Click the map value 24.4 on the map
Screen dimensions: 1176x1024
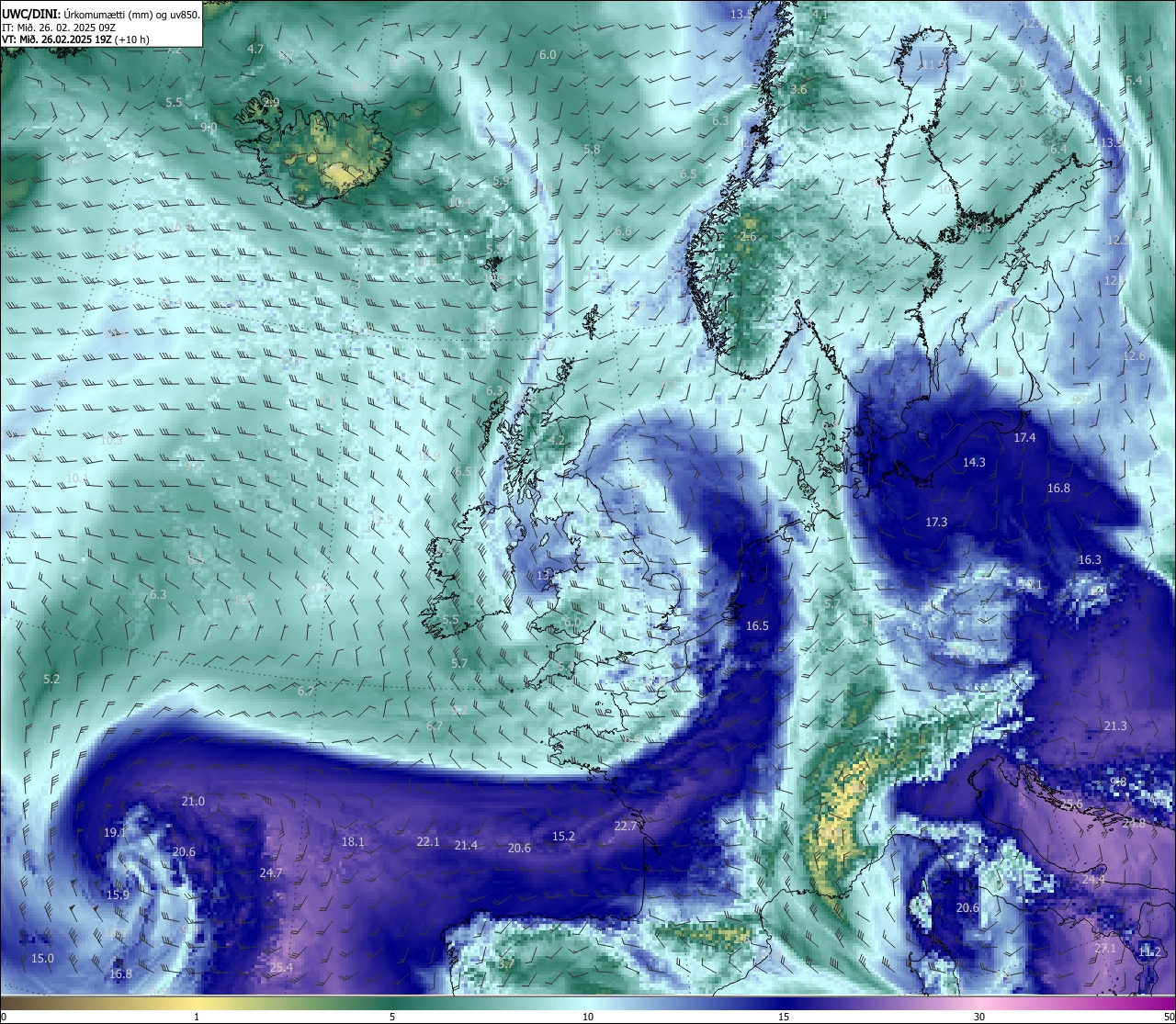pyautogui.click(x=1093, y=879)
